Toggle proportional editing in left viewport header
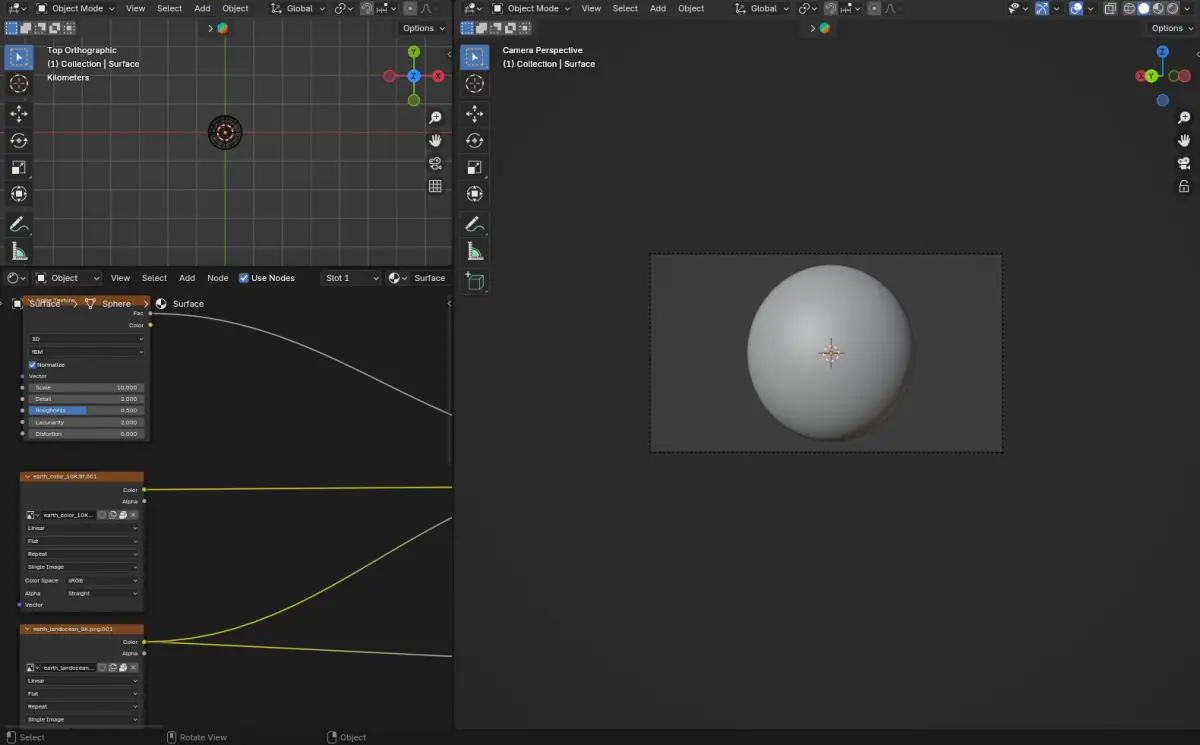Viewport: 1200px width, 745px height. coord(410,8)
